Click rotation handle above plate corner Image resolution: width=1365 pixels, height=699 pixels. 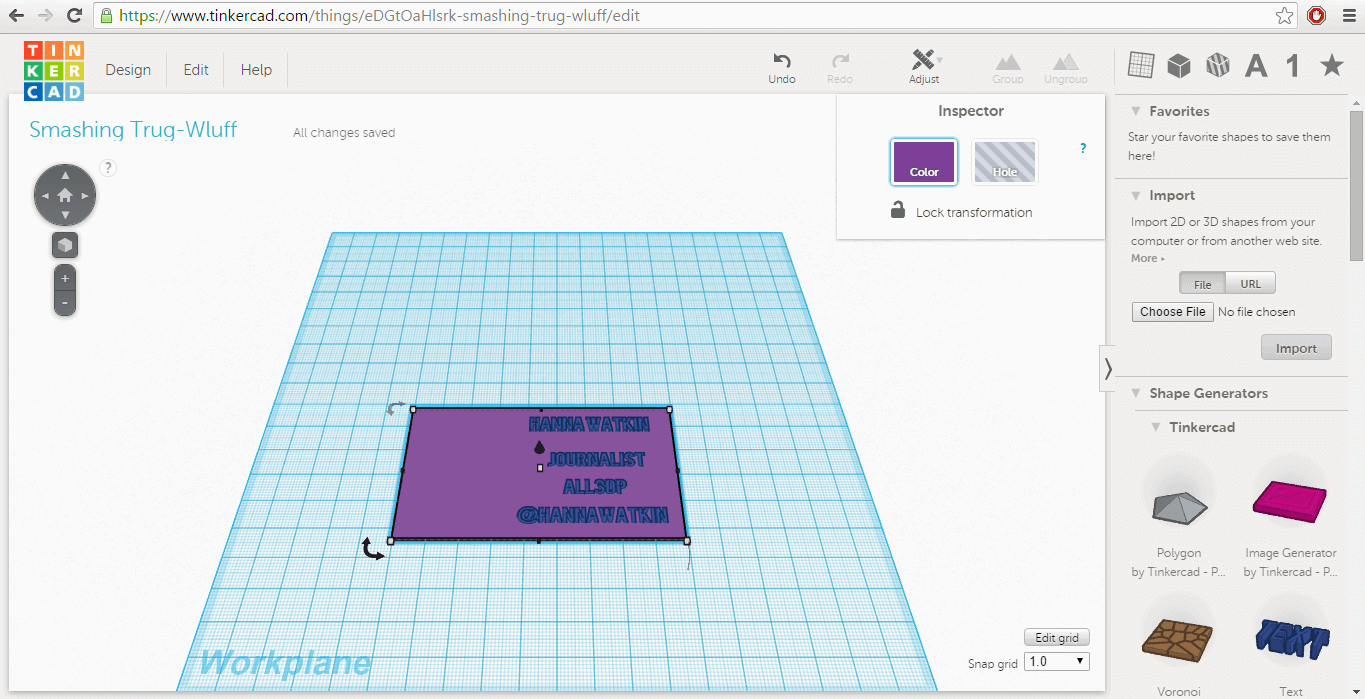pyautogui.click(x=397, y=408)
